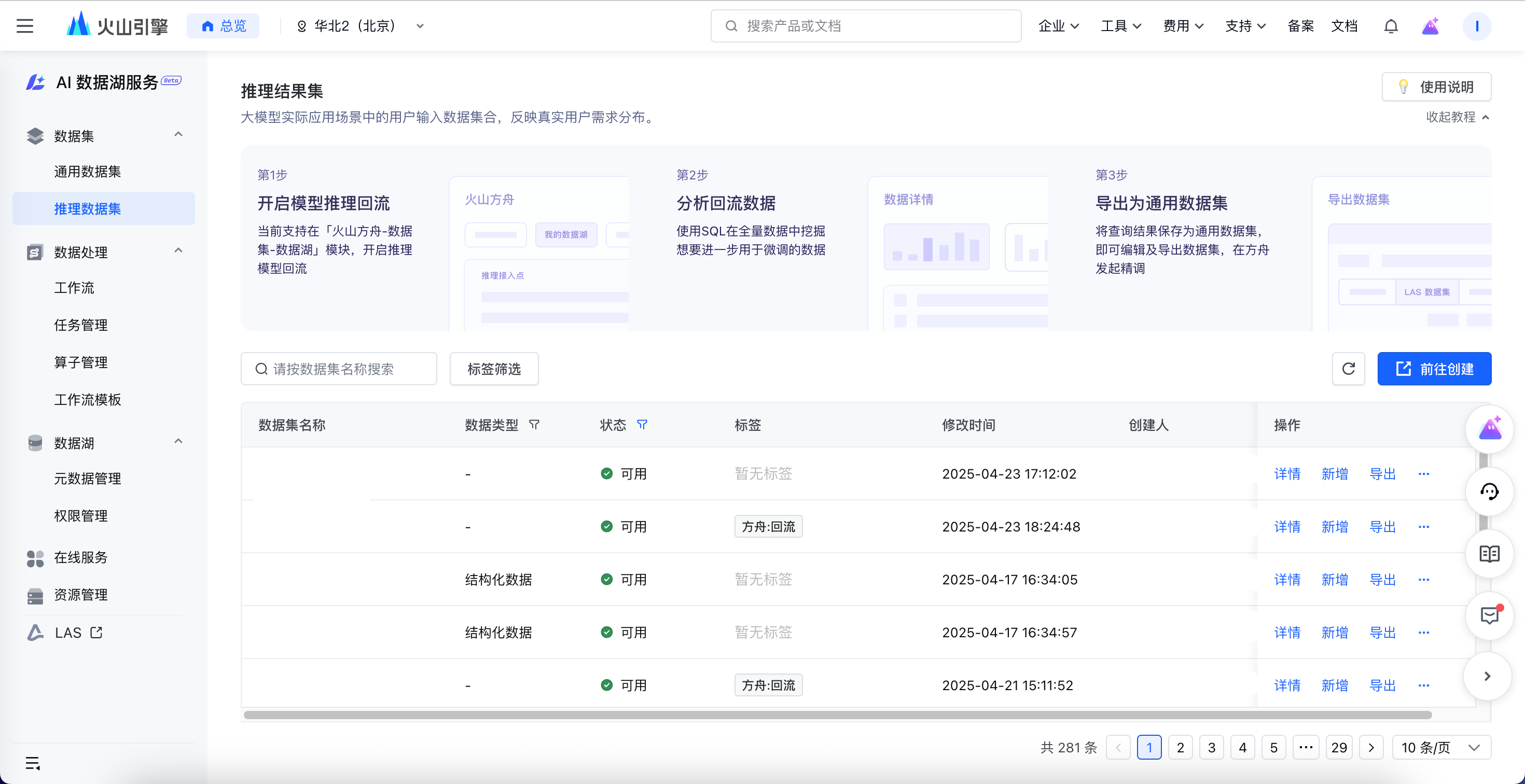Click the dataset name search field

[339, 369]
